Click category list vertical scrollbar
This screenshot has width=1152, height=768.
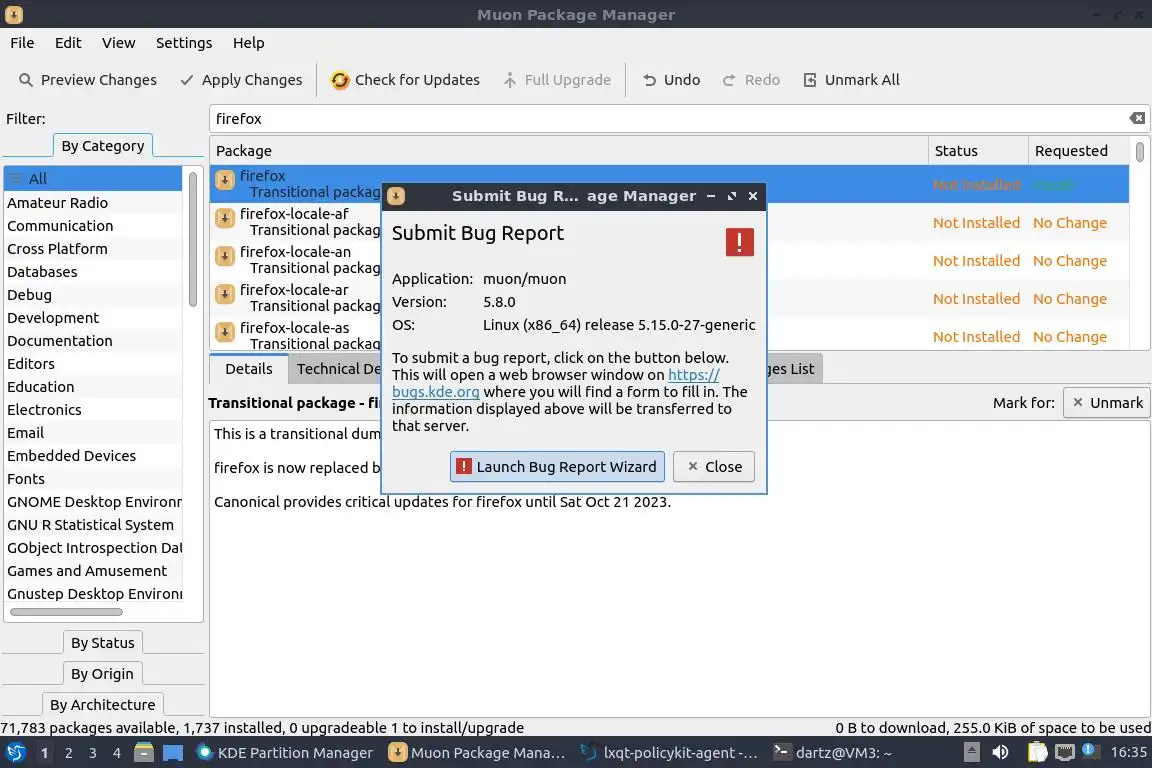(x=192, y=240)
